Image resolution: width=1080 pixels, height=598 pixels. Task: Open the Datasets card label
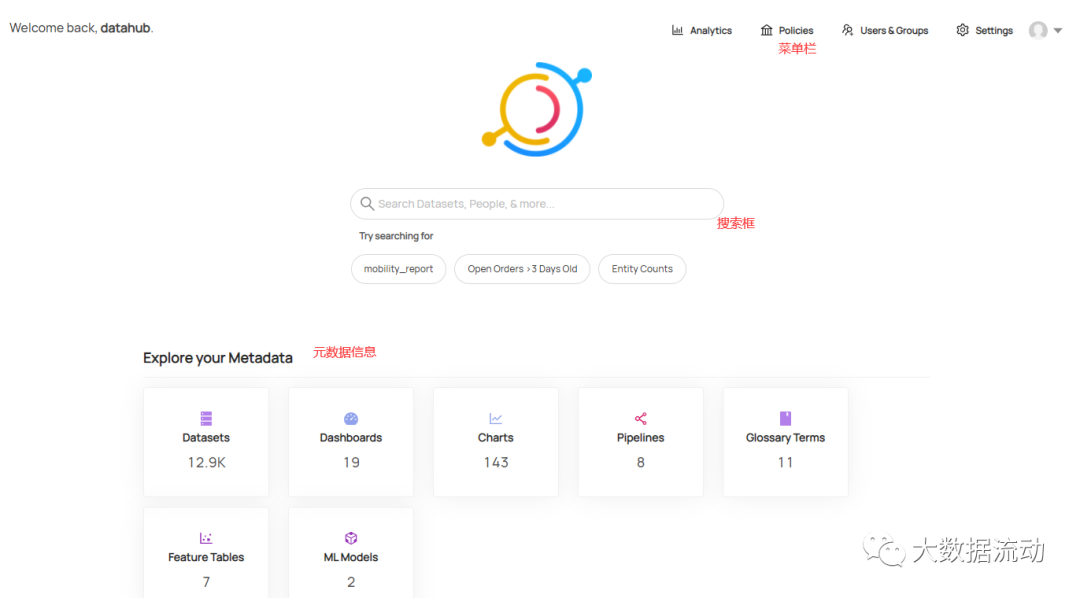206,437
